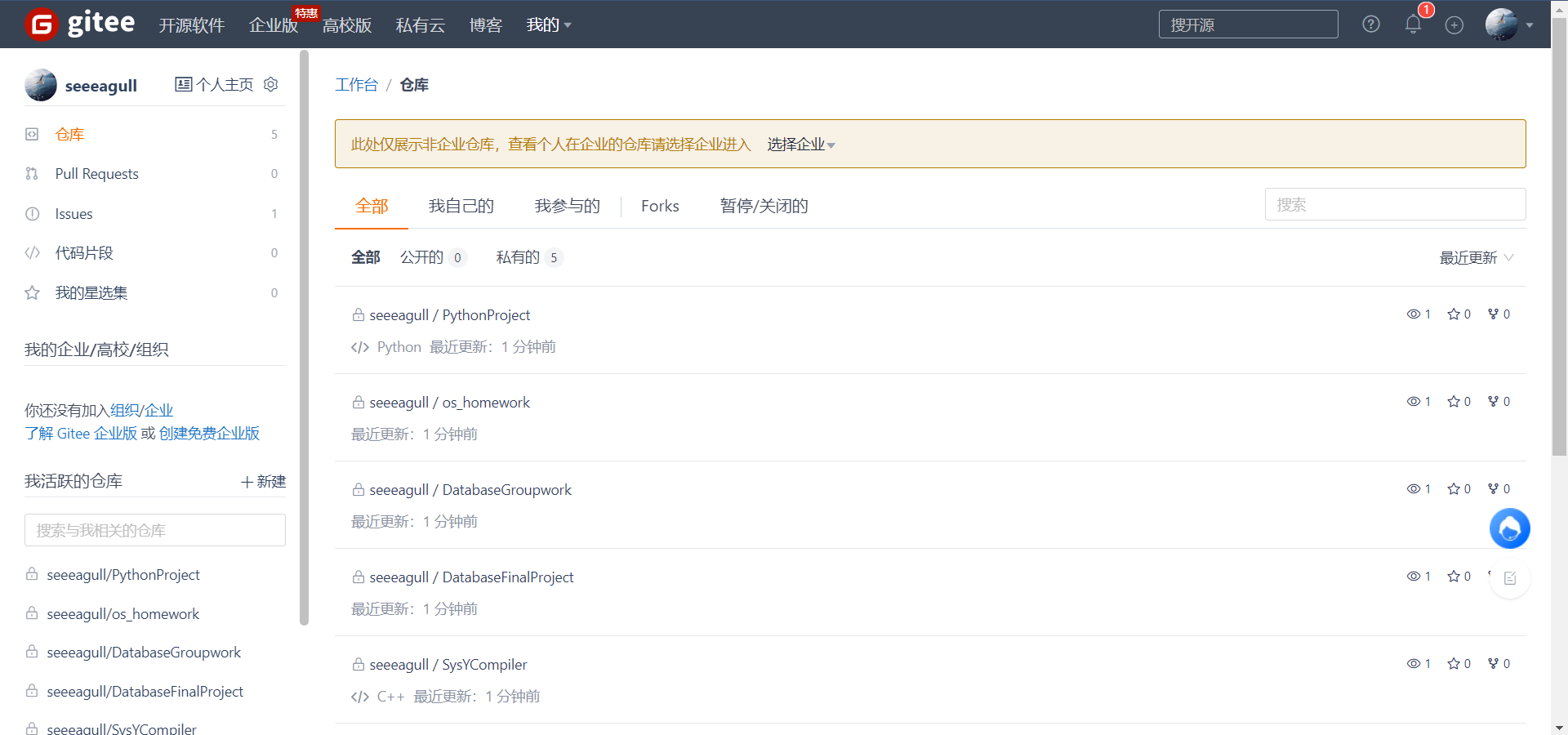Click the fork icon for PythonProject
The width and height of the screenshot is (1568, 735).
[1494, 314]
